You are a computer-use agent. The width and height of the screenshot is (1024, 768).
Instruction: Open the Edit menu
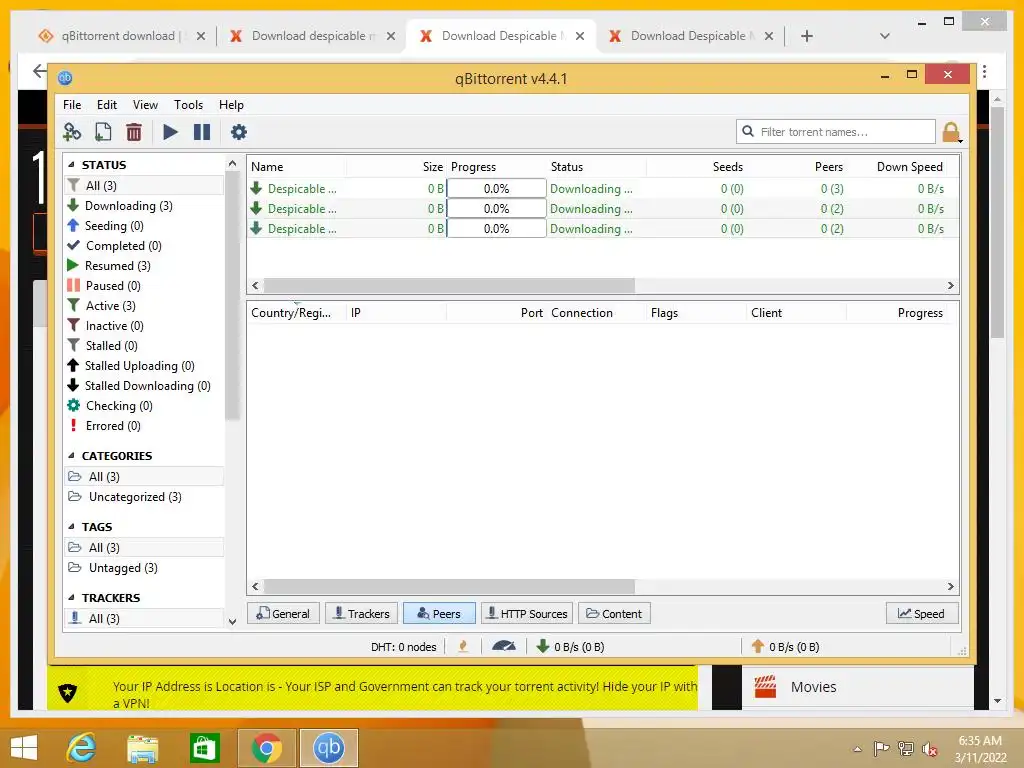tap(106, 104)
